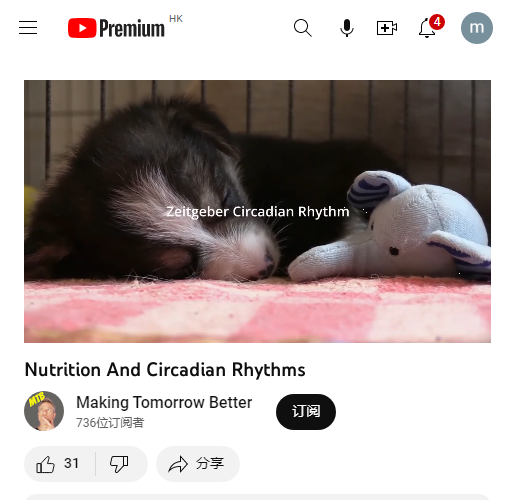Open the hamburger guide menu

pos(28,28)
